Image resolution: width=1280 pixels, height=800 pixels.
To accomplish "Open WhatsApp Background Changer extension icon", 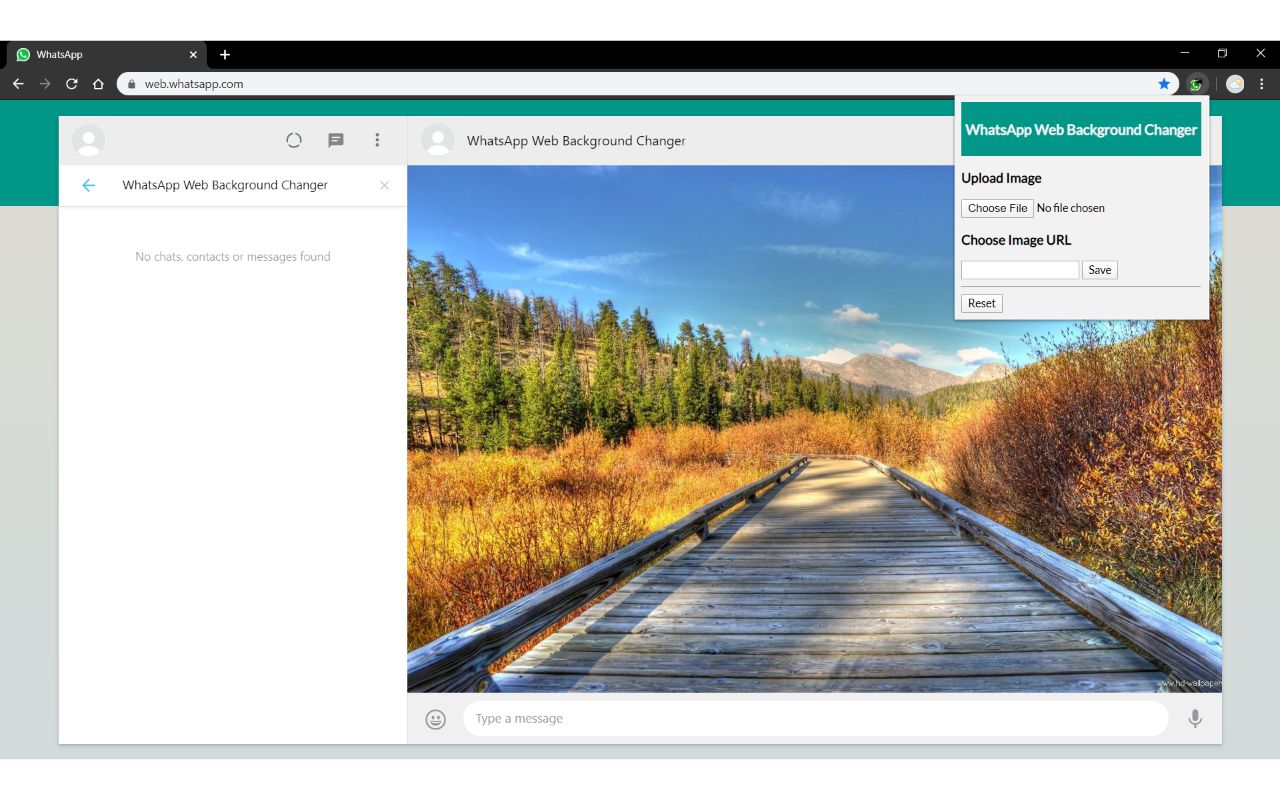I will pyautogui.click(x=1196, y=84).
